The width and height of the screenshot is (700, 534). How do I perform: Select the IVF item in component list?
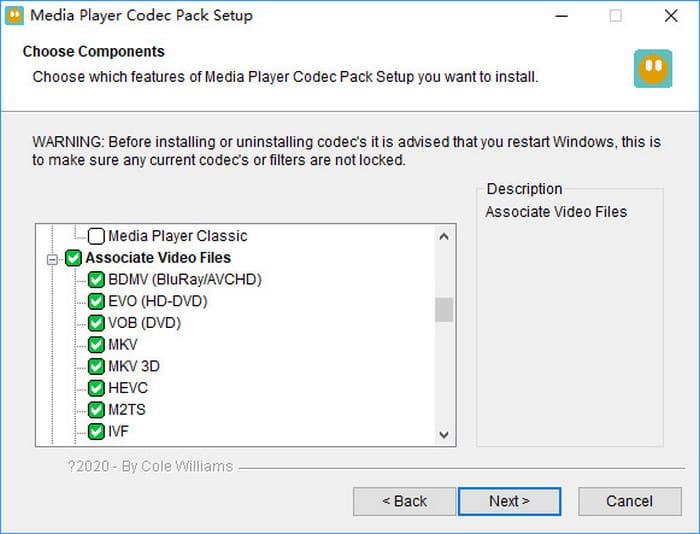[x=118, y=432]
